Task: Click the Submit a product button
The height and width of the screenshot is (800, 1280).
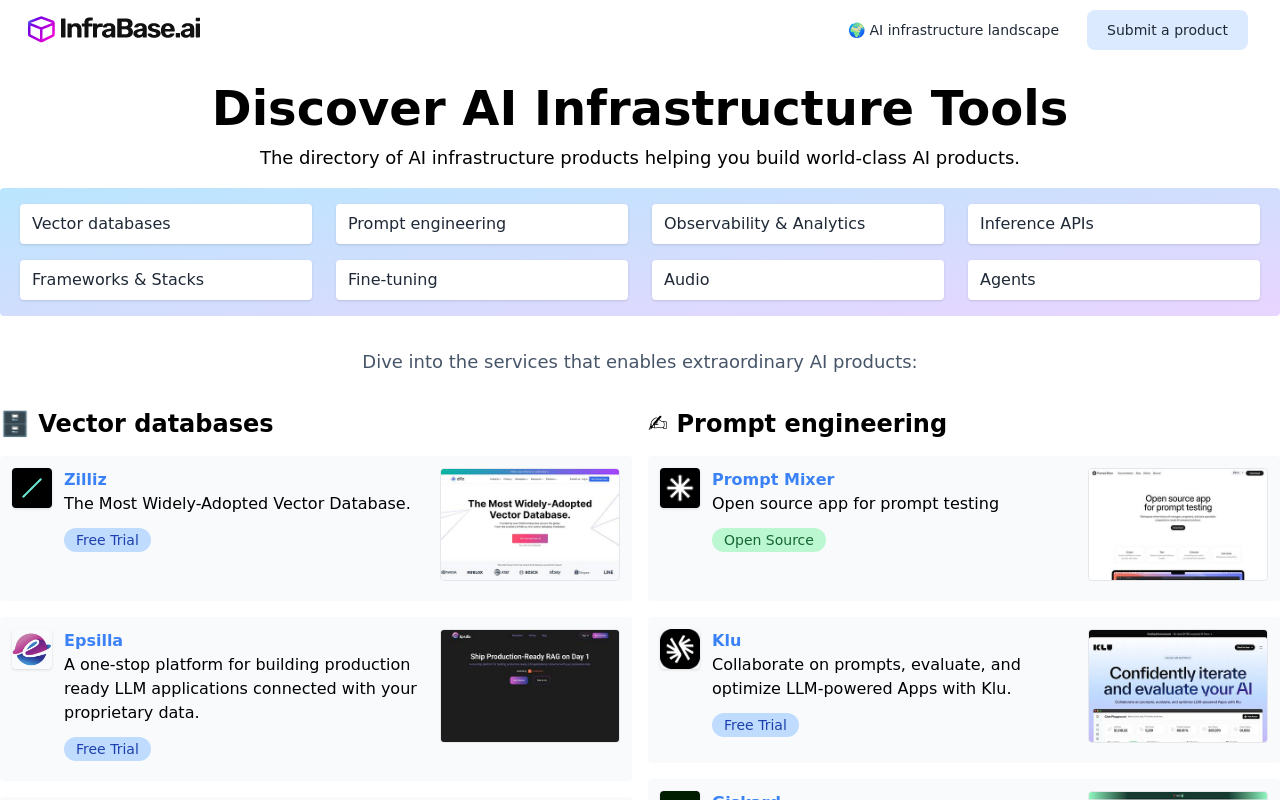Action: pyautogui.click(x=1167, y=30)
